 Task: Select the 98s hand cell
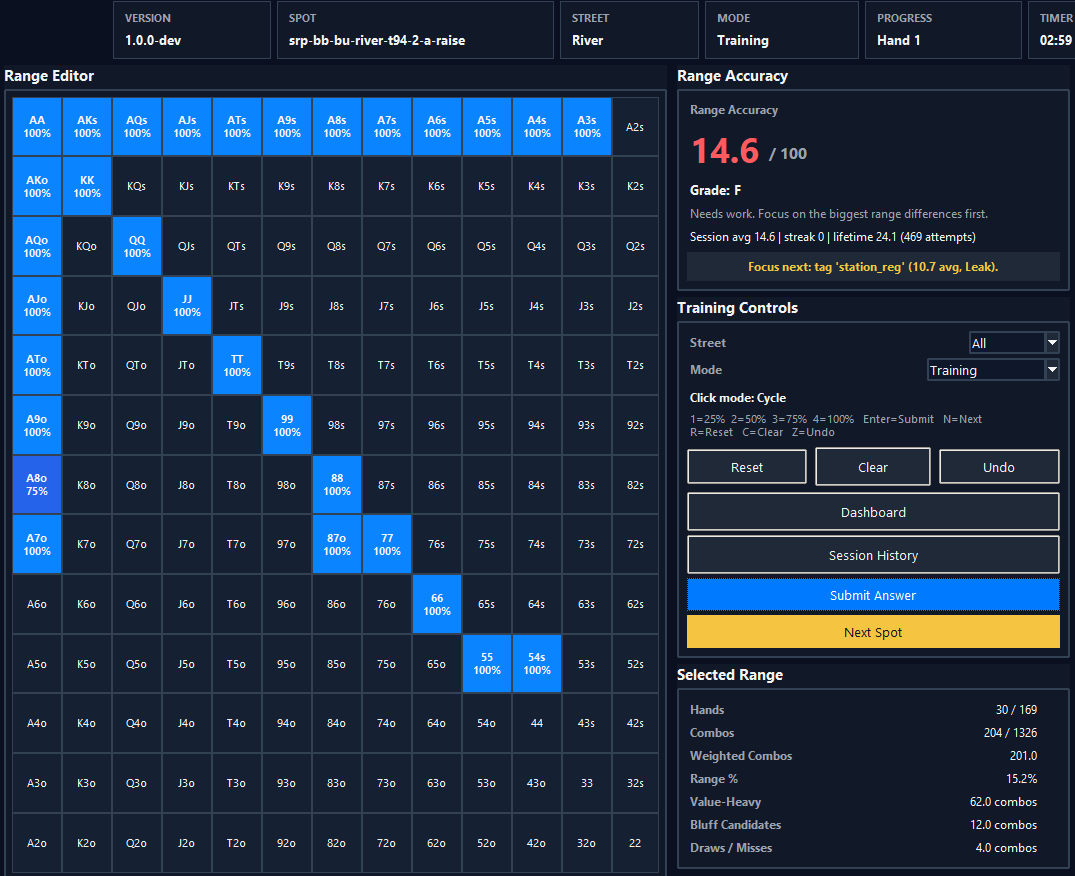pyautogui.click(x=337, y=425)
